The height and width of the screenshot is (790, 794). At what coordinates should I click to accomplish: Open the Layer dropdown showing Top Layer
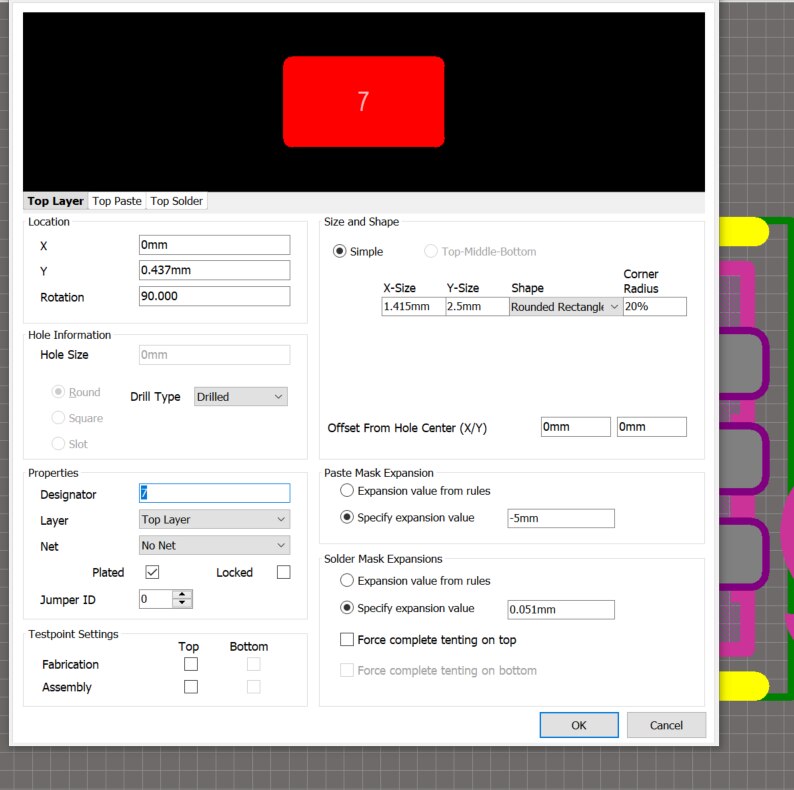[214, 519]
